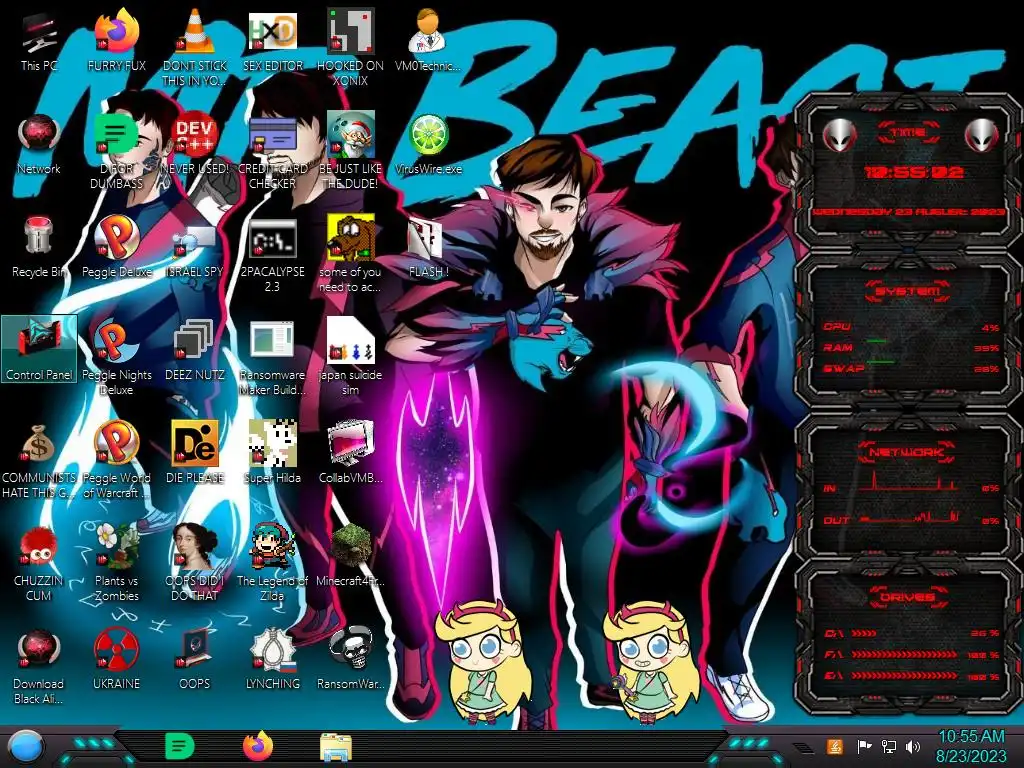This screenshot has height=768, width=1024.
Task: Open the VLC cone shortcut on the desktop
Action: (x=195, y=49)
